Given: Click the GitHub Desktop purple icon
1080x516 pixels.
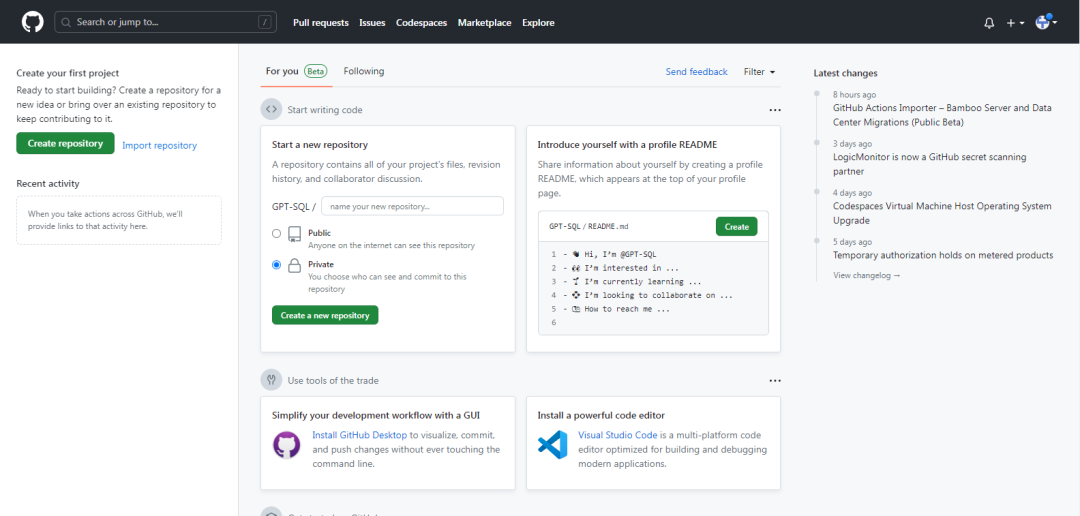Looking at the screenshot, I should (x=287, y=445).
